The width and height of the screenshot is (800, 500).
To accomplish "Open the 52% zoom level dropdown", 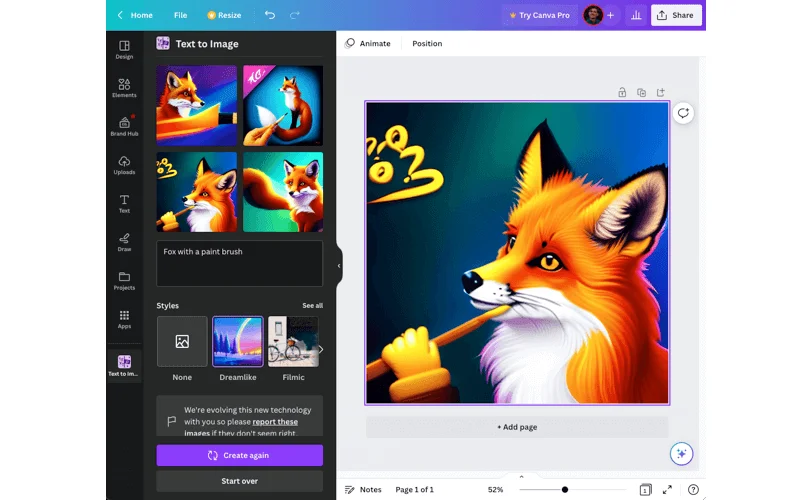I will (x=495, y=490).
